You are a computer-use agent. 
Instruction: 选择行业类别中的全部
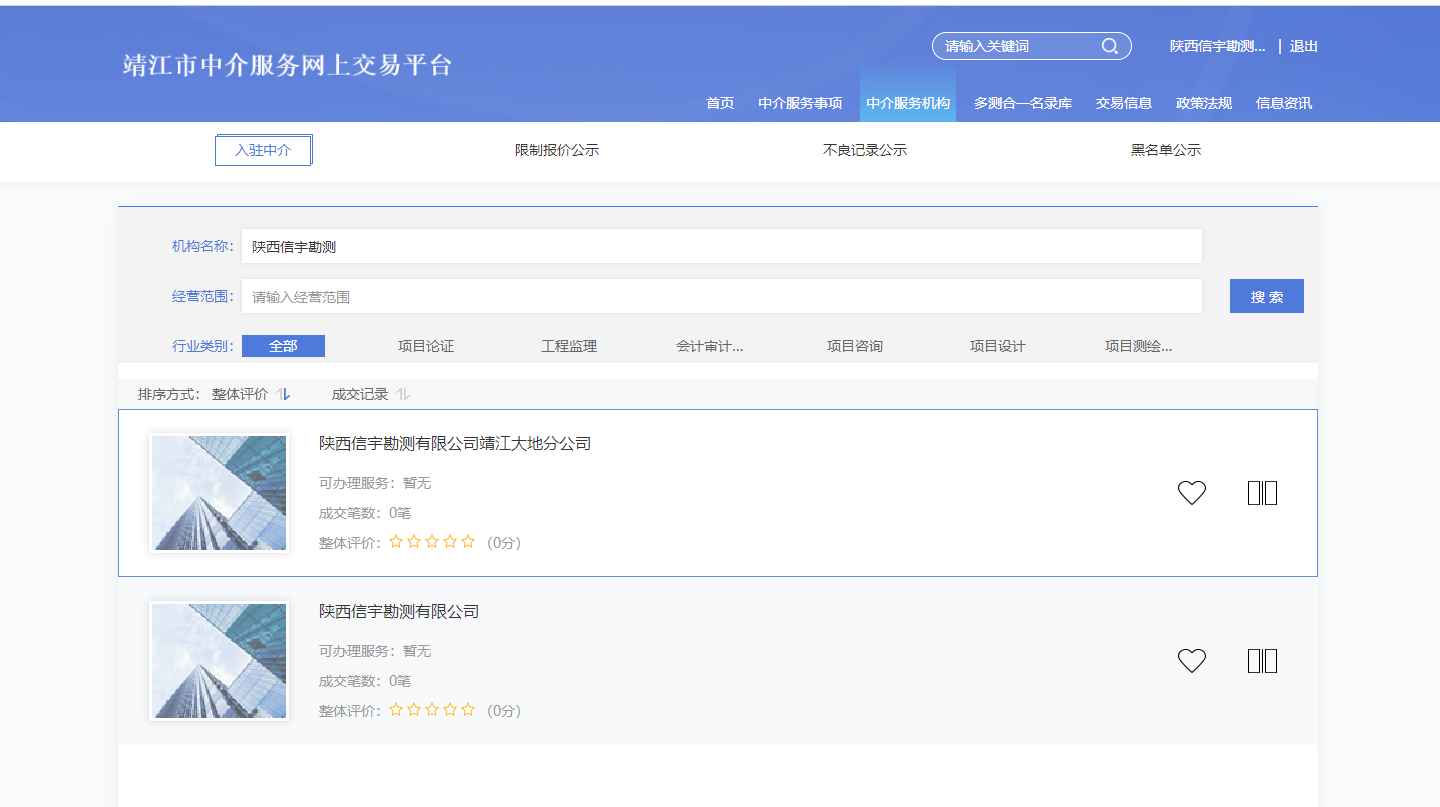pyautogui.click(x=283, y=345)
